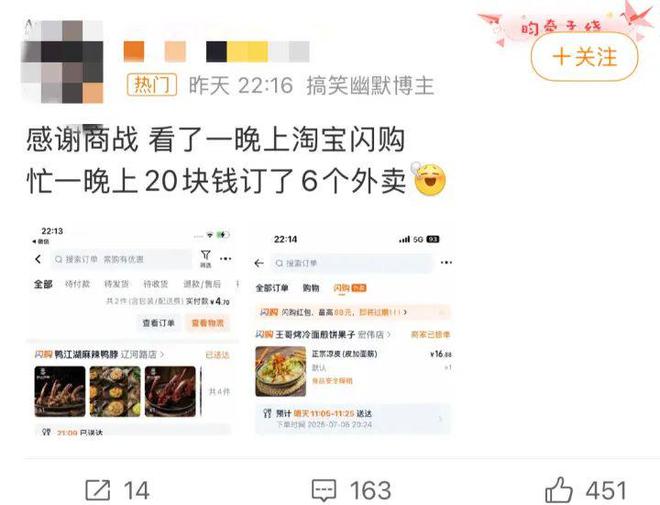Select the 全部 orders tab
Screen dimensions: 660x505
(x=43, y=284)
